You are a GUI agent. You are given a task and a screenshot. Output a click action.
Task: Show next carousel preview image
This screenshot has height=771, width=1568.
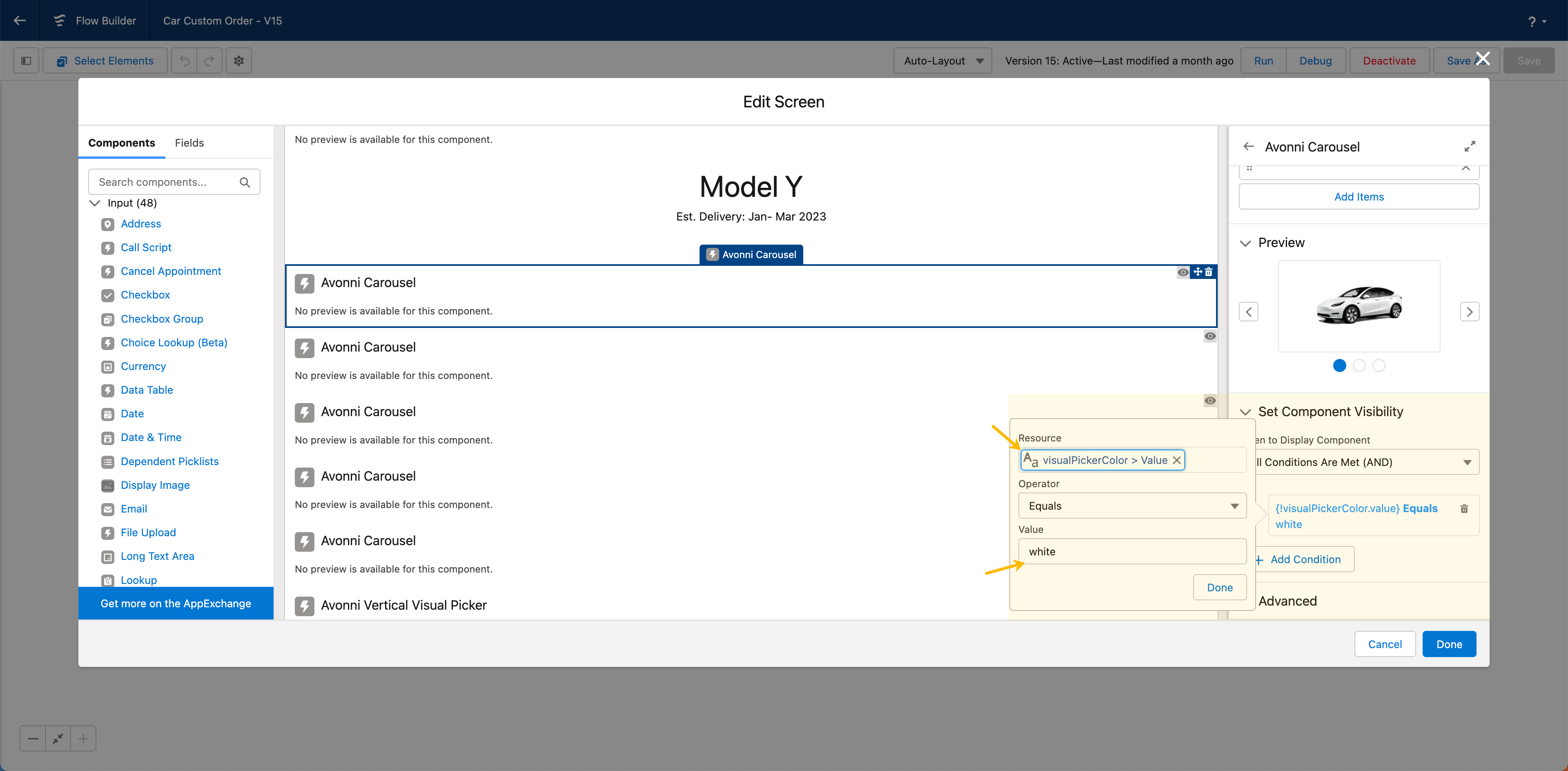(1470, 312)
